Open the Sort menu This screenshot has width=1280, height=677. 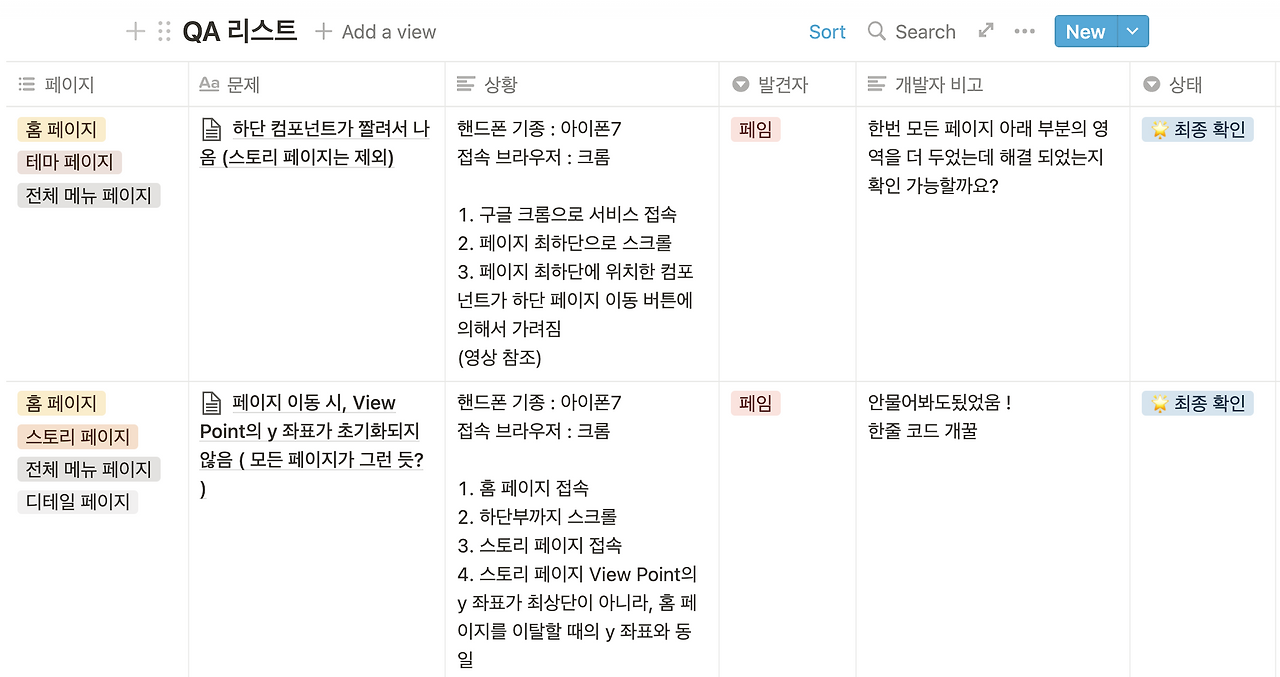827,32
